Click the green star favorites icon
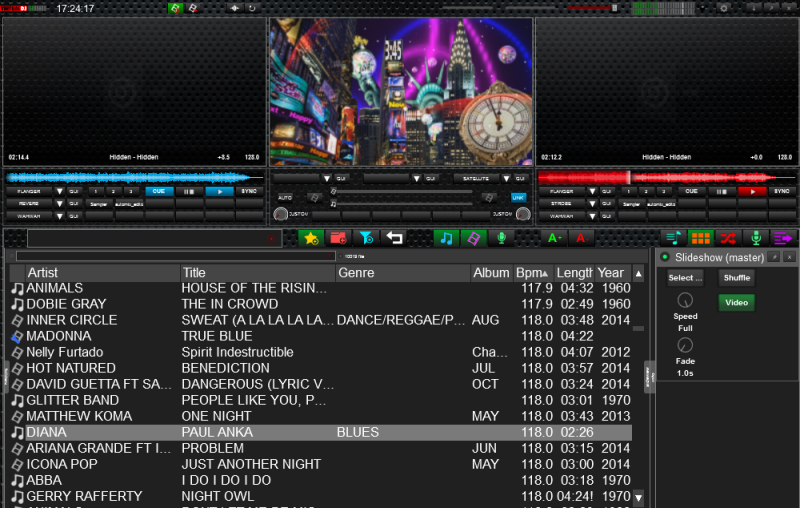 (310, 238)
